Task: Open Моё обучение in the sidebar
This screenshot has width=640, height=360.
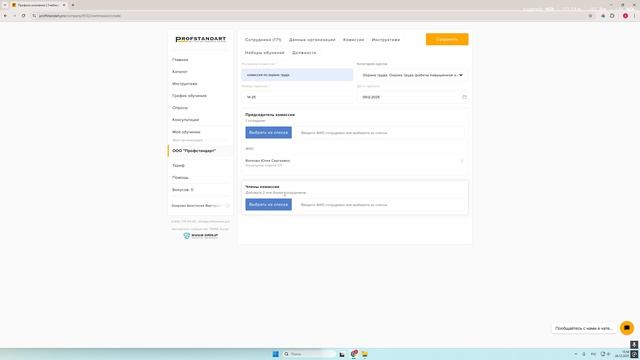Action: point(186,132)
